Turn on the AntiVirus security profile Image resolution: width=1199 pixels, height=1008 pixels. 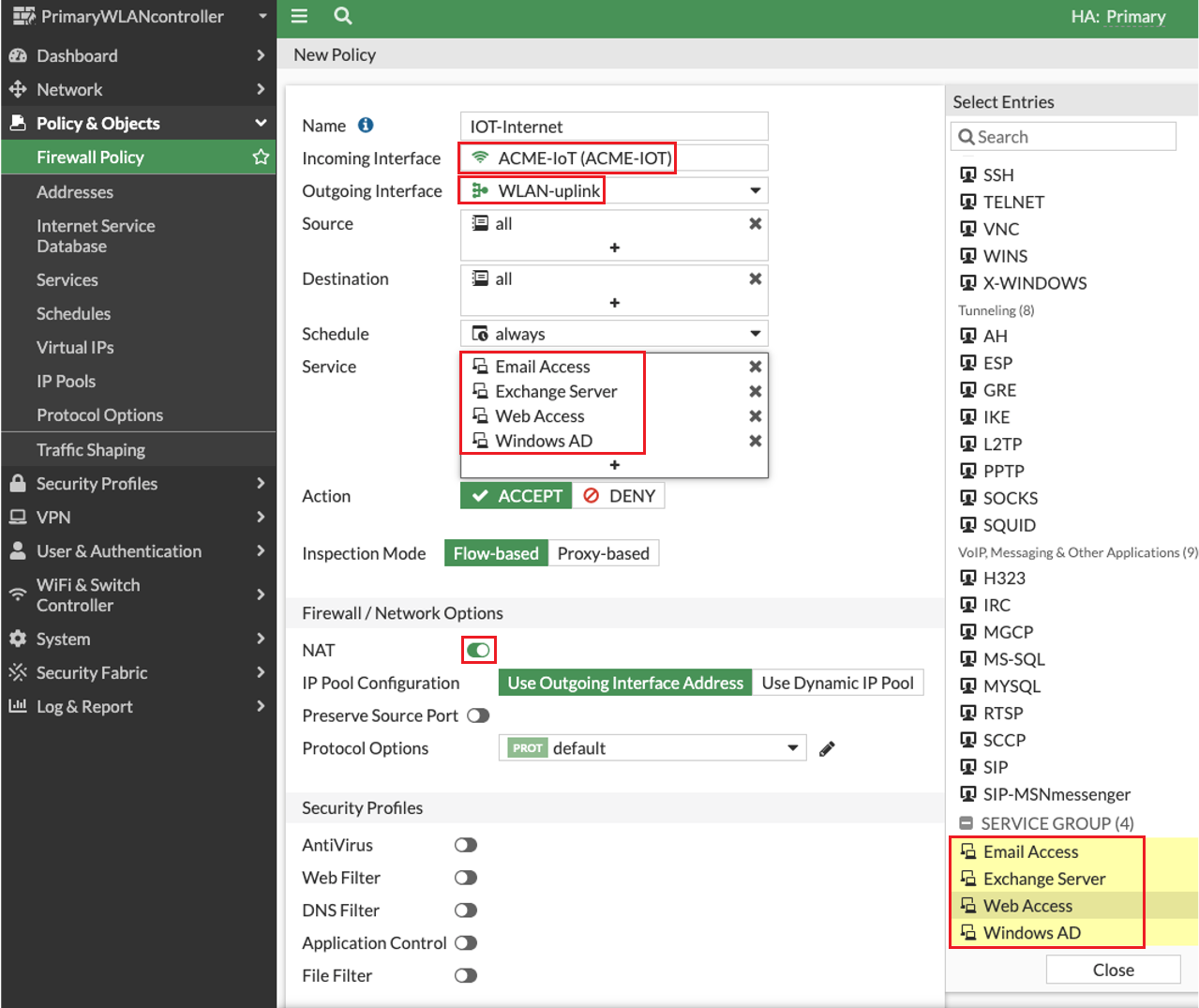(x=466, y=845)
